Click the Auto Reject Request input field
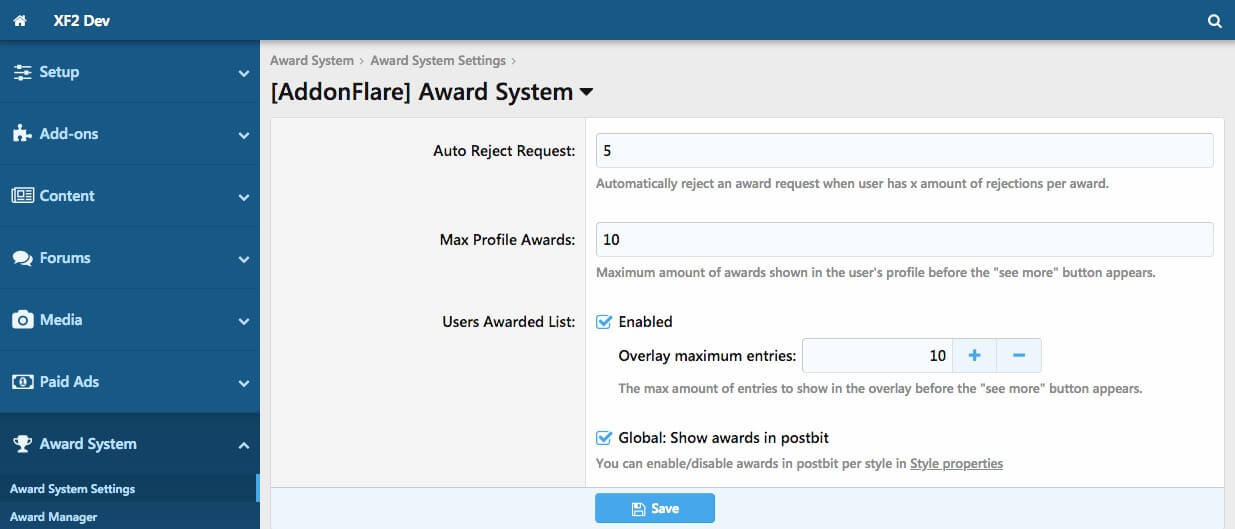This screenshot has width=1235, height=529. click(904, 150)
